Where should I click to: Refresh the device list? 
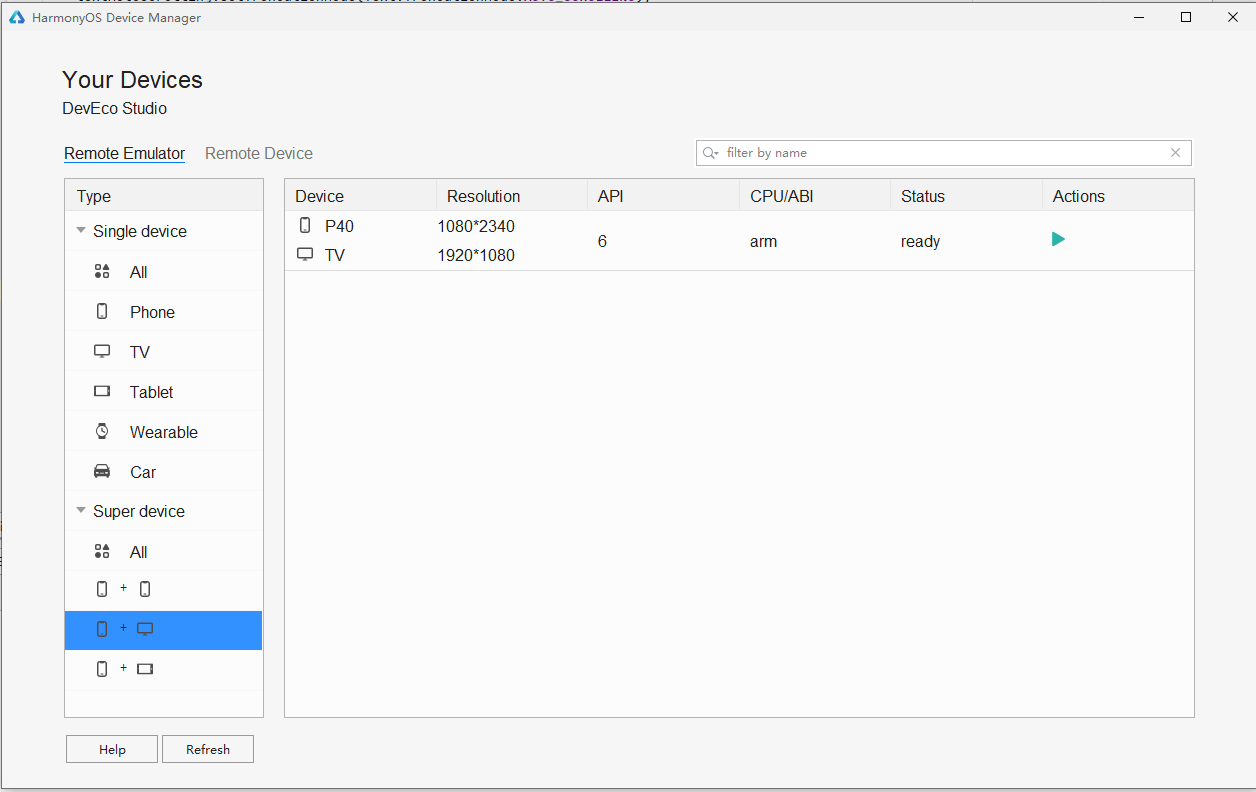click(x=208, y=749)
